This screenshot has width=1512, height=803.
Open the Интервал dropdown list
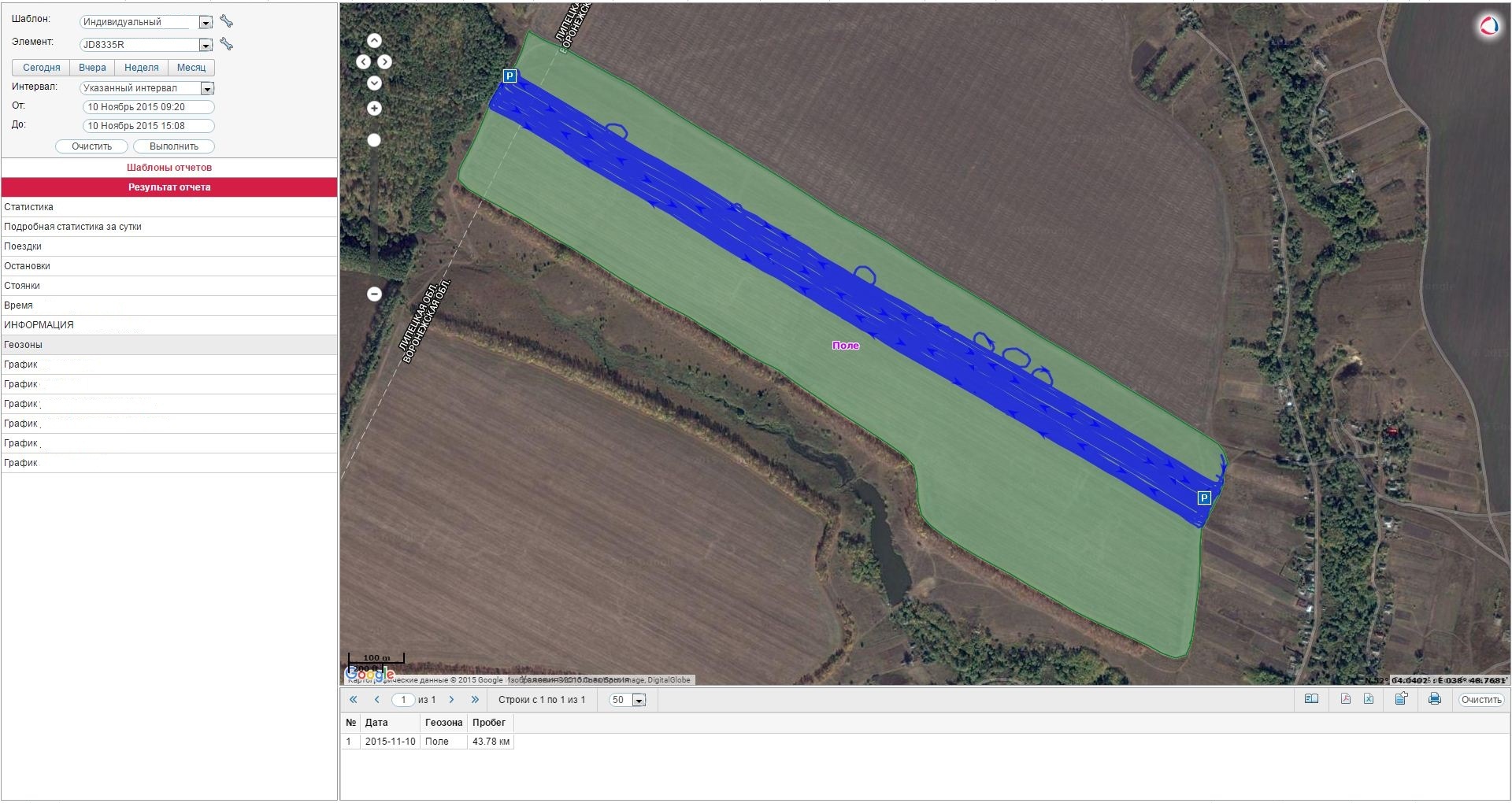207,89
